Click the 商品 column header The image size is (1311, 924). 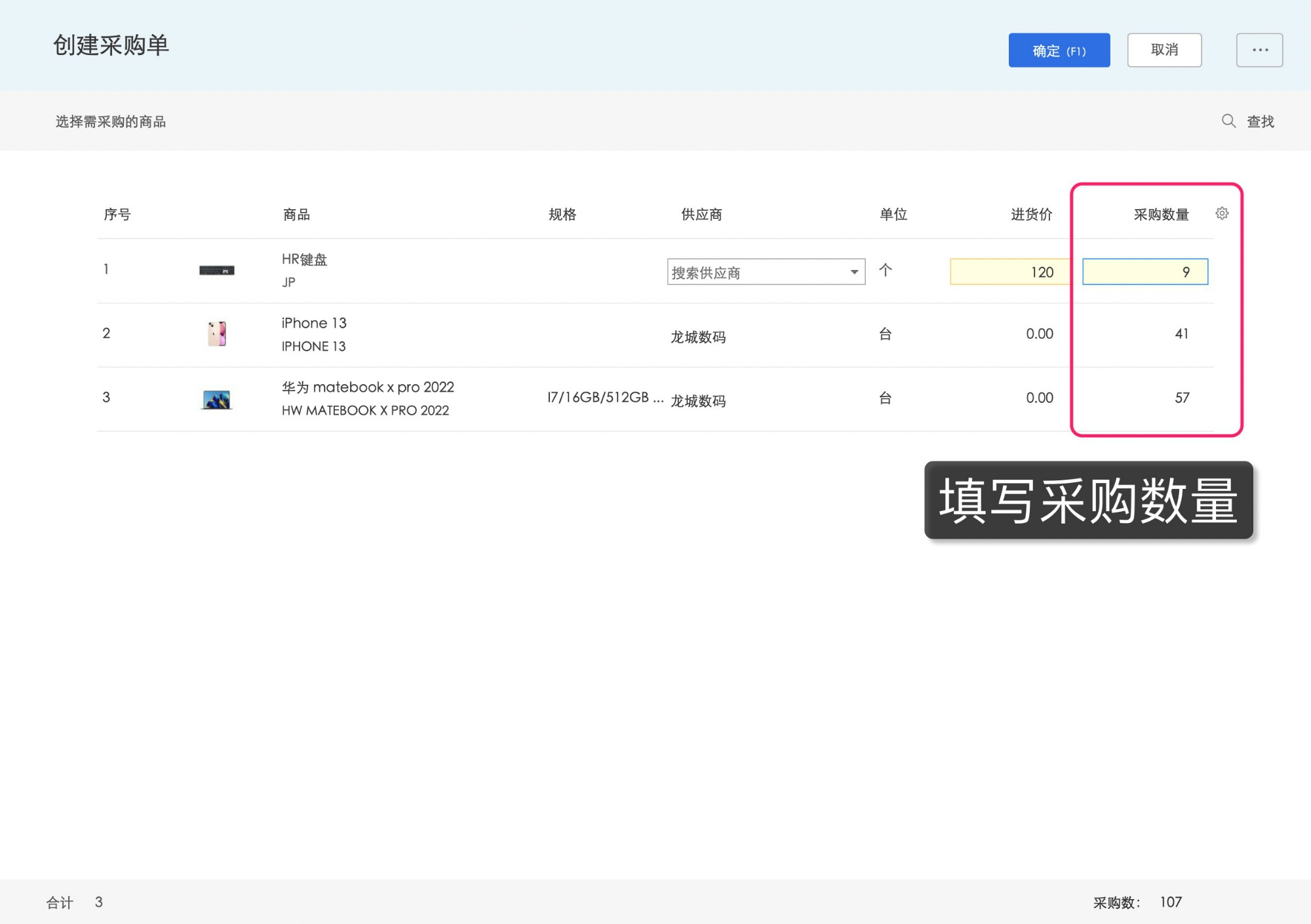coord(296,213)
